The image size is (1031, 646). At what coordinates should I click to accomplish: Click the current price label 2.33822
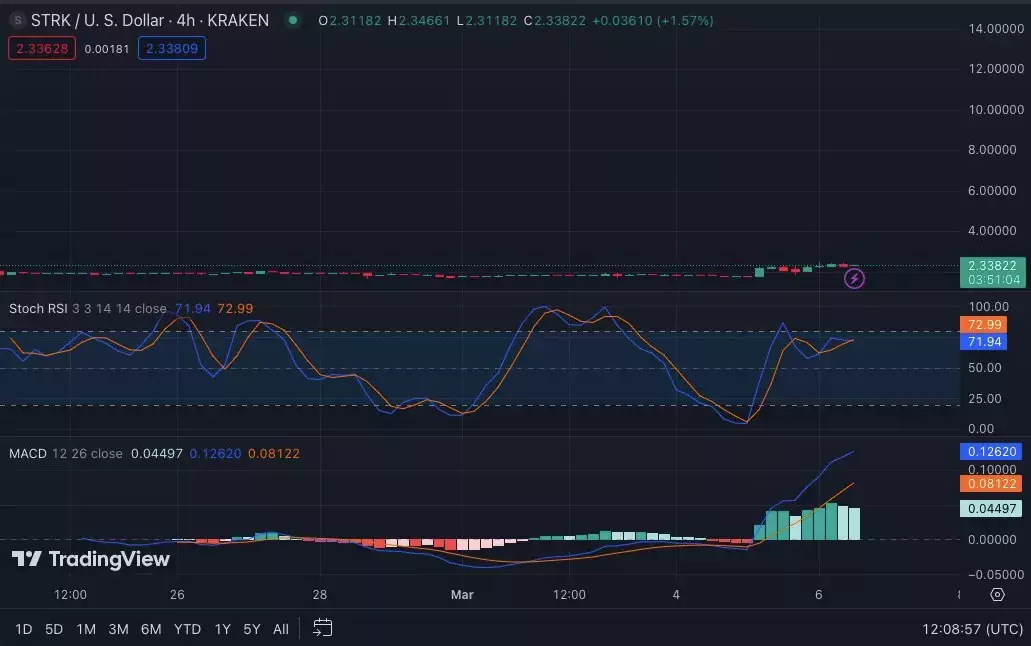[993, 265]
